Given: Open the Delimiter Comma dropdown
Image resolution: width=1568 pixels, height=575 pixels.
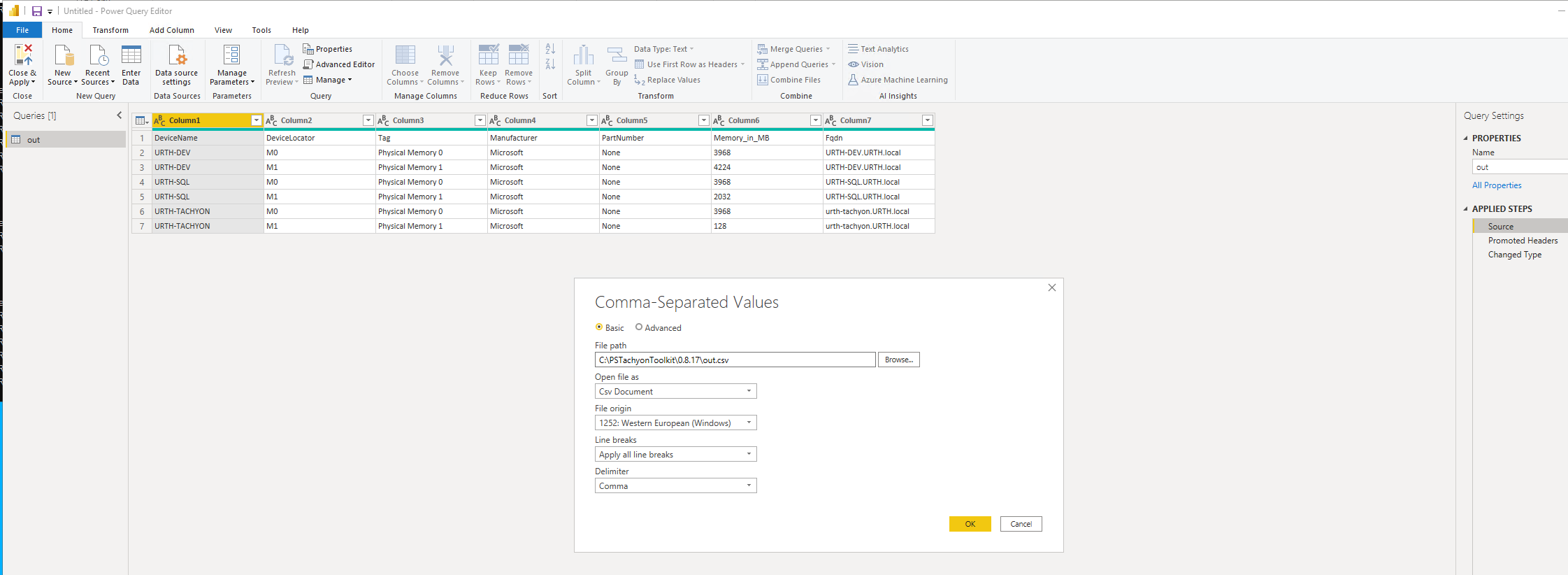Looking at the screenshot, I should coord(676,485).
